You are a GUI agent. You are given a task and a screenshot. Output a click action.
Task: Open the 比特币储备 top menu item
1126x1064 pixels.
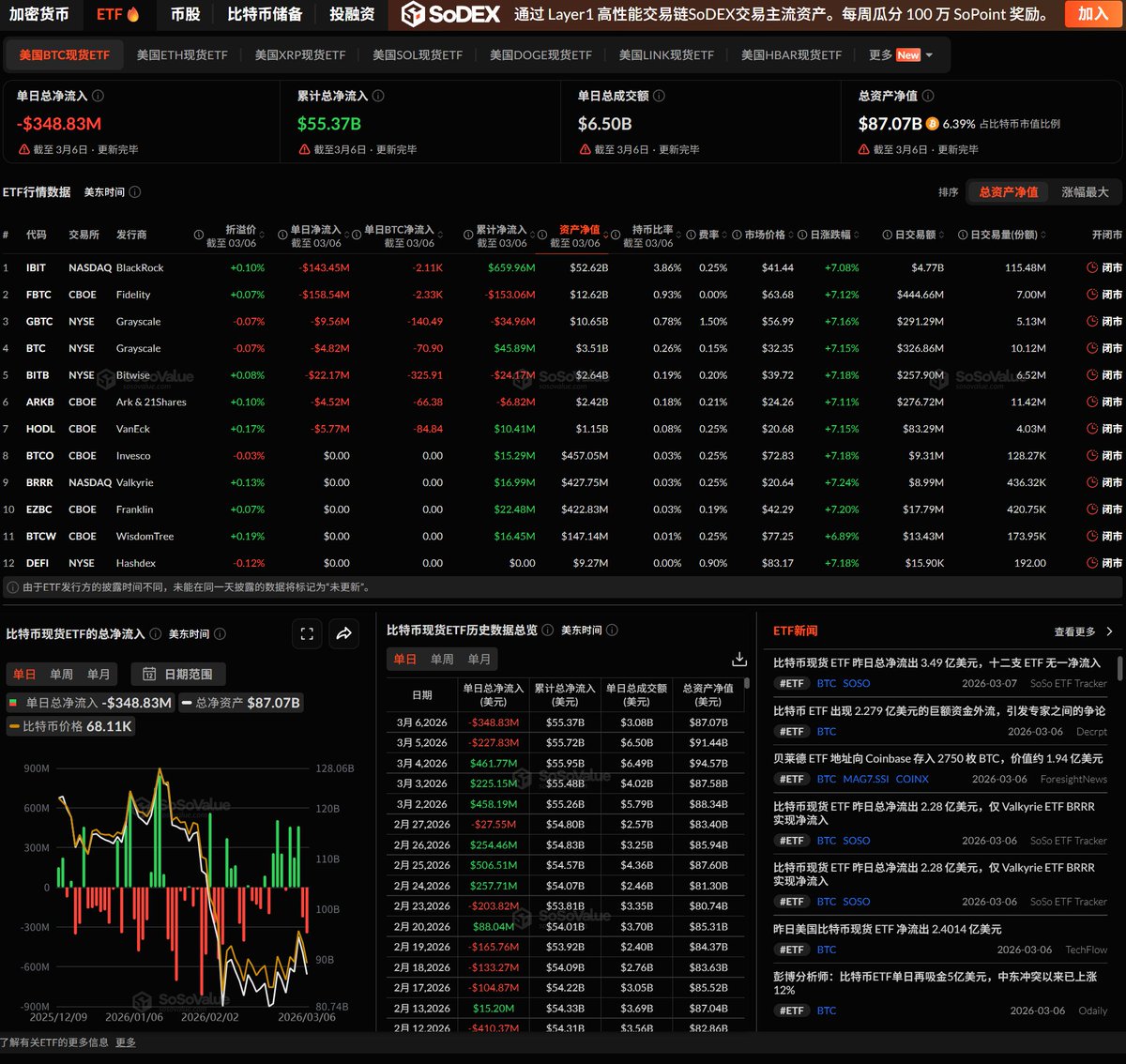[265, 14]
